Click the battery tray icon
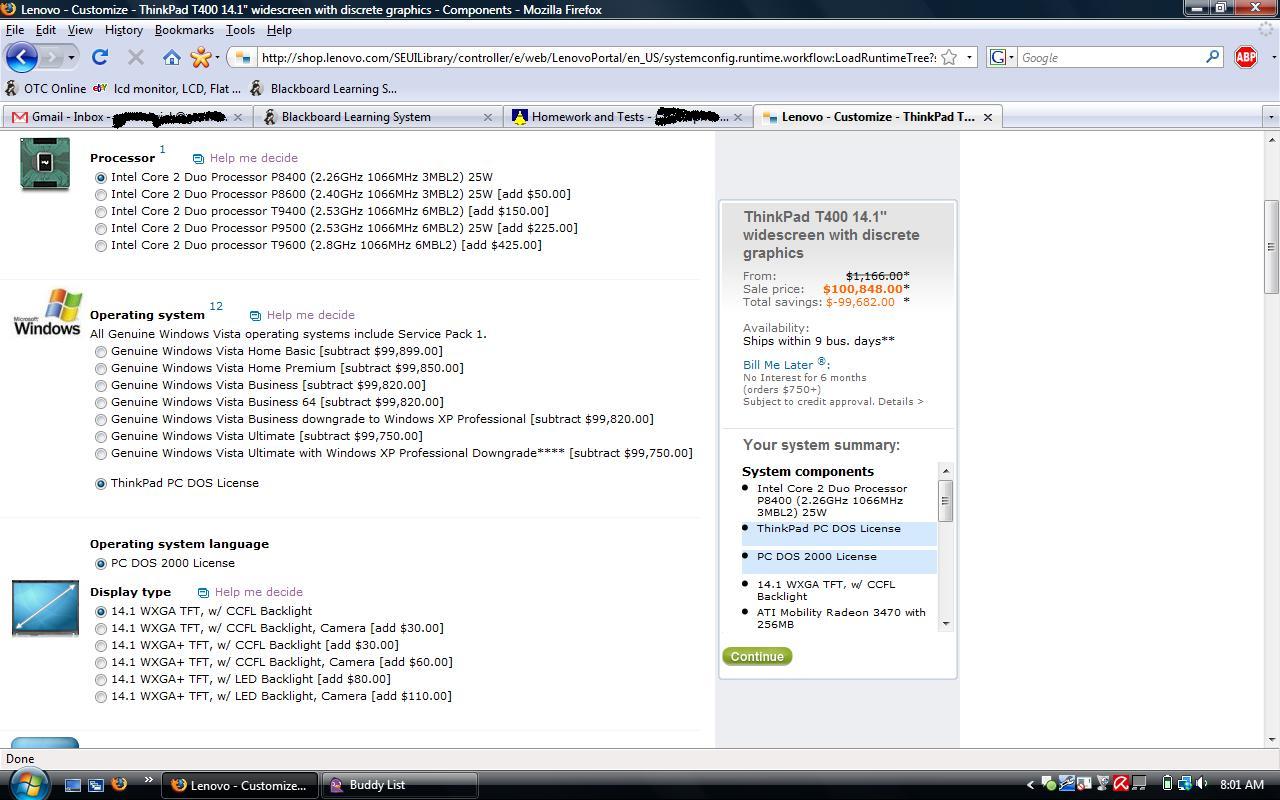This screenshot has height=800, width=1280. 1166,784
